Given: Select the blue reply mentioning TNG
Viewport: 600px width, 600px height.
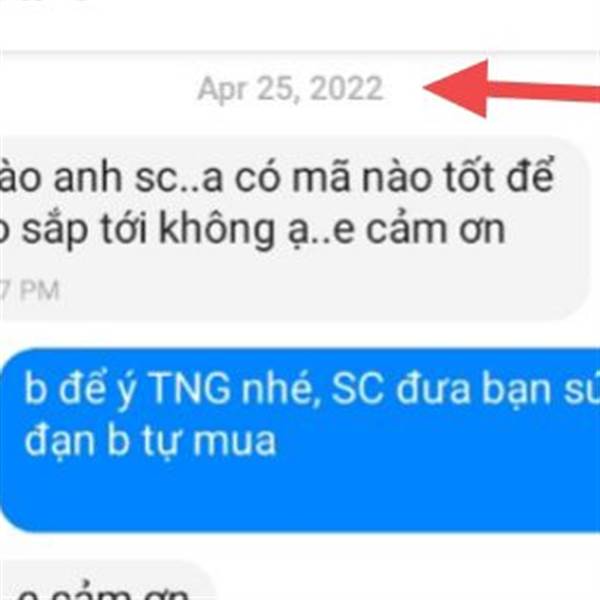Looking at the screenshot, I should pyautogui.click(x=300, y=440).
